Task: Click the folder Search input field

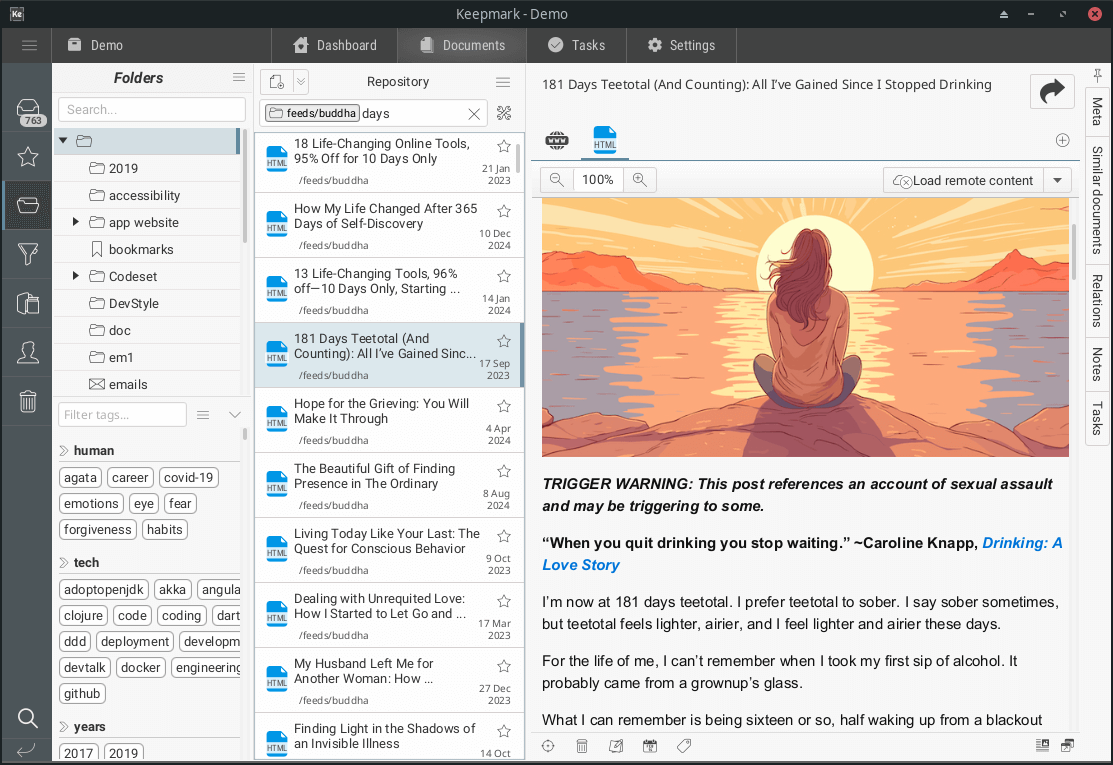Action: [152, 110]
